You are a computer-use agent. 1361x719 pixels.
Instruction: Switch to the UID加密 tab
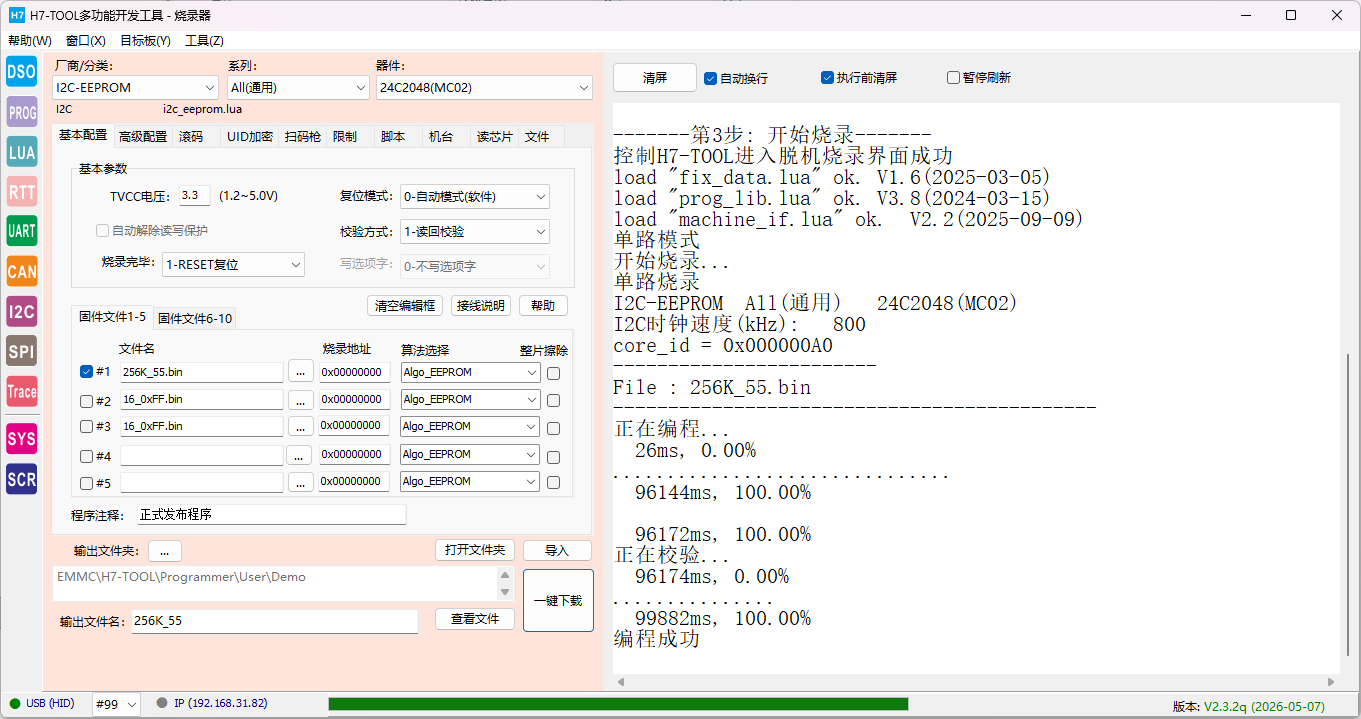coord(250,137)
